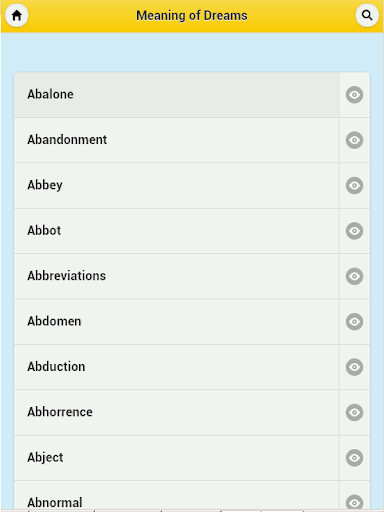The width and height of the screenshot is (384, 512).
Task: Select the Abject list item
Action: point(176,458)
